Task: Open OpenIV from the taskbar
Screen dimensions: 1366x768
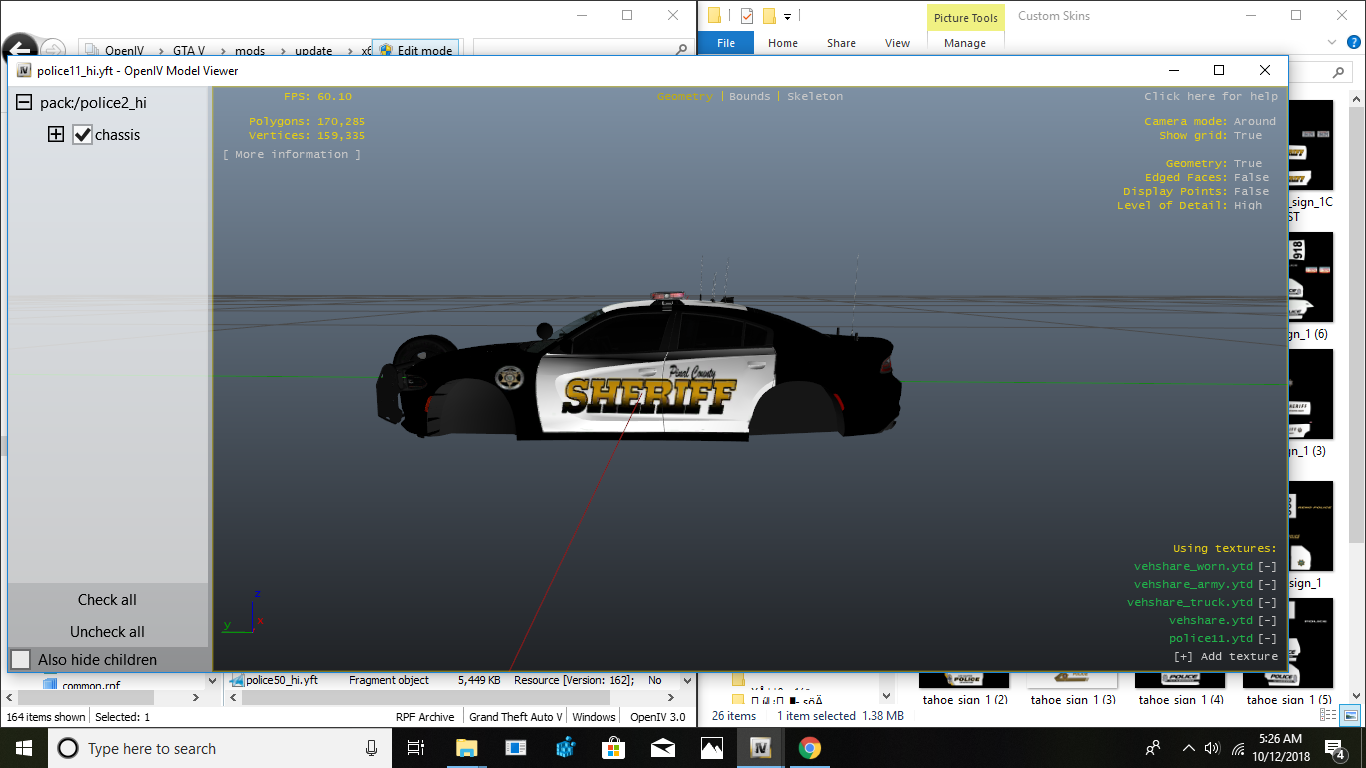Action: [x=760, y=748]
